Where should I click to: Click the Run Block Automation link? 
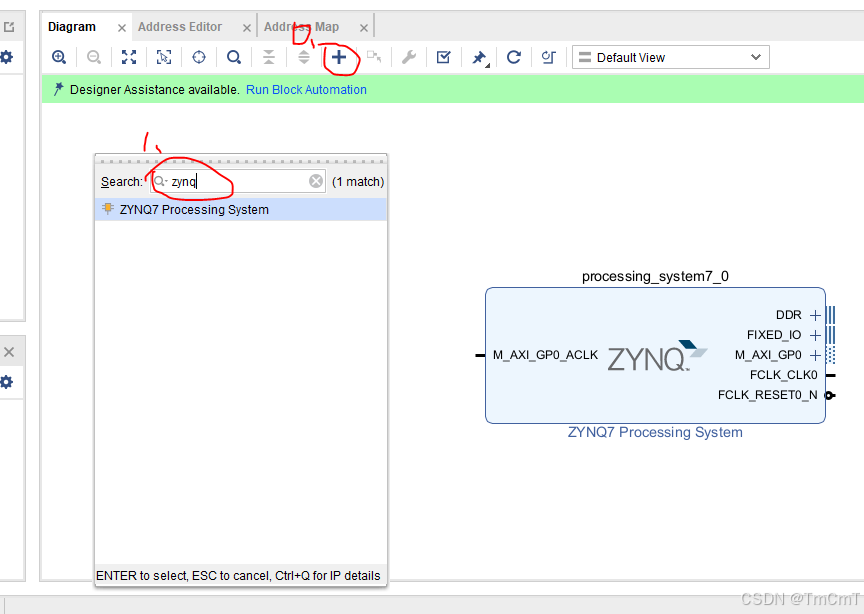click(306, 90)
